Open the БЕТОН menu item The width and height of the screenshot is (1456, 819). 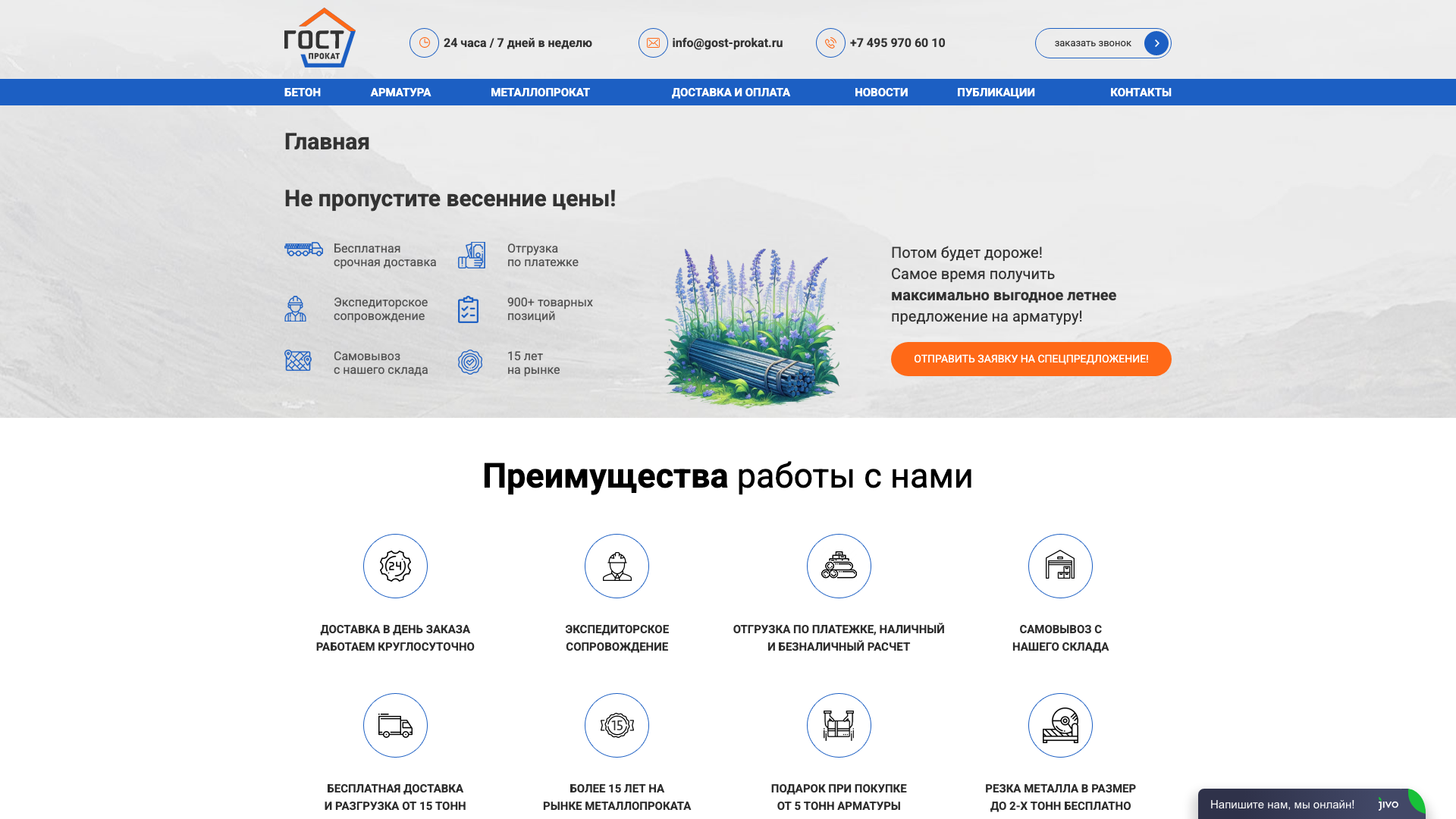(x=303, y=93)
